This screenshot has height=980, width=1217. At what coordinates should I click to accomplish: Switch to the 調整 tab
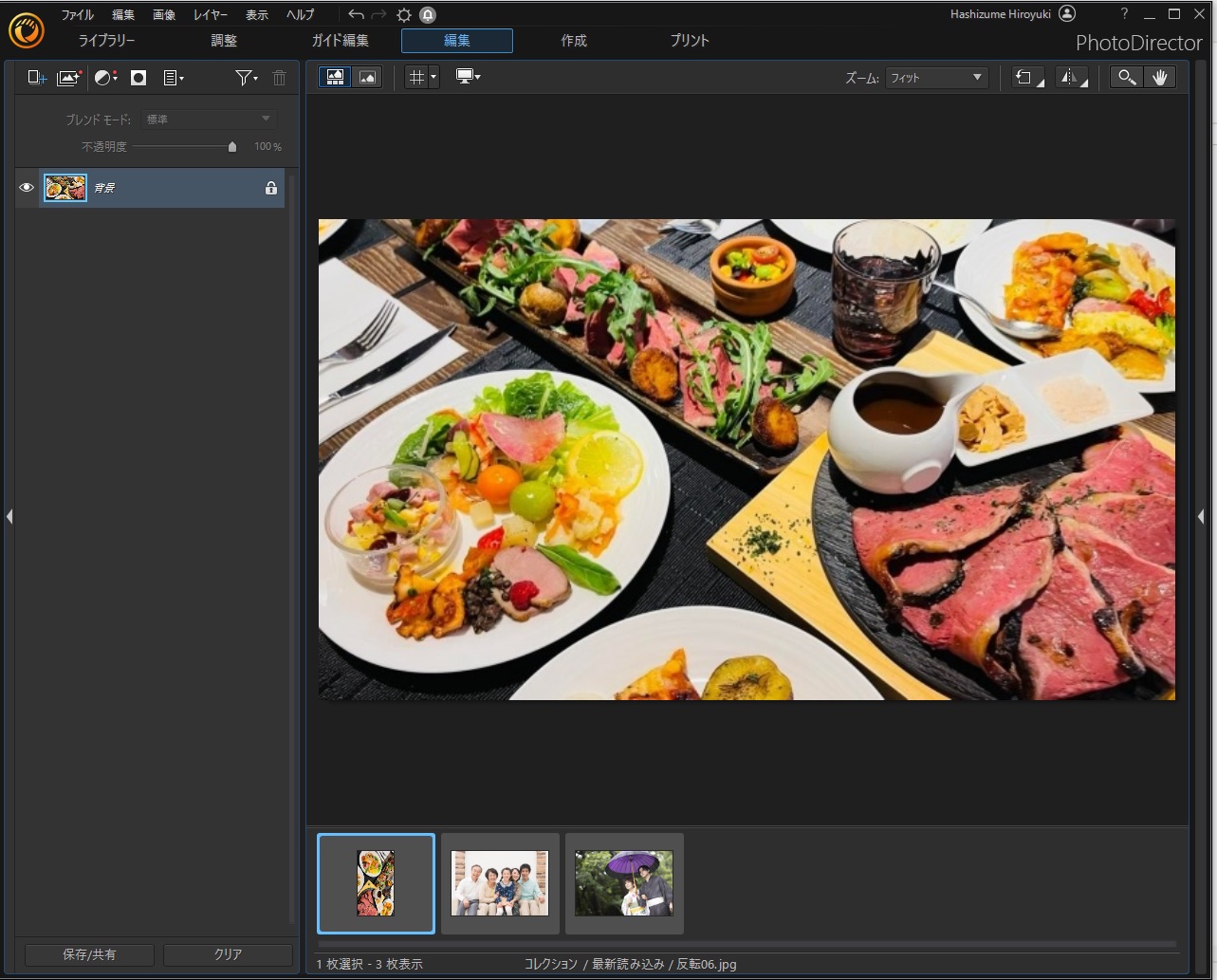click(224, 41)
